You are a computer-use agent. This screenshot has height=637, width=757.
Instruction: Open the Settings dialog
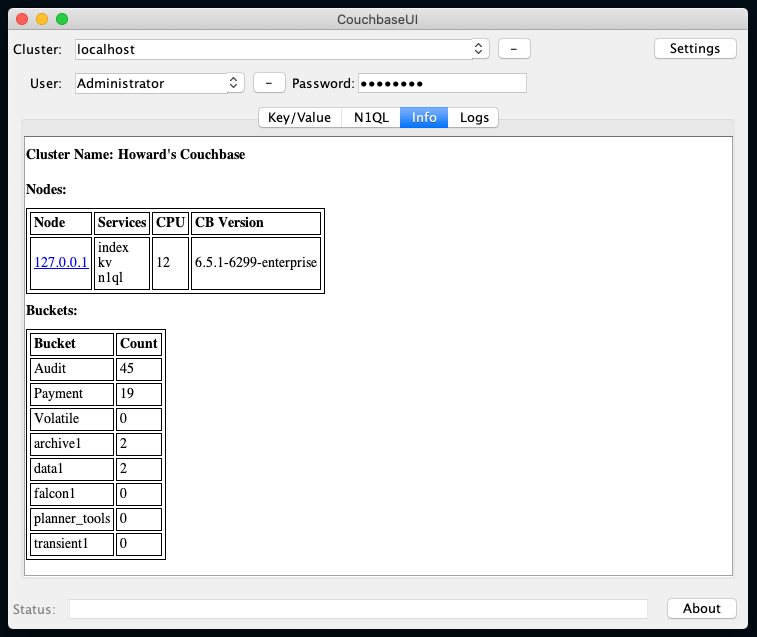(695, 49)
